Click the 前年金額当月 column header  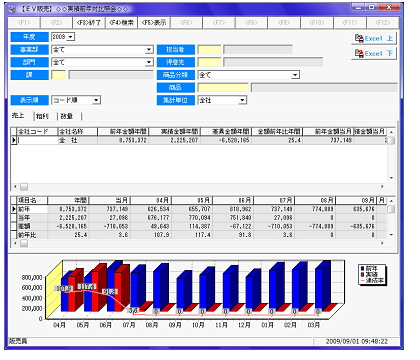point(328,132)
